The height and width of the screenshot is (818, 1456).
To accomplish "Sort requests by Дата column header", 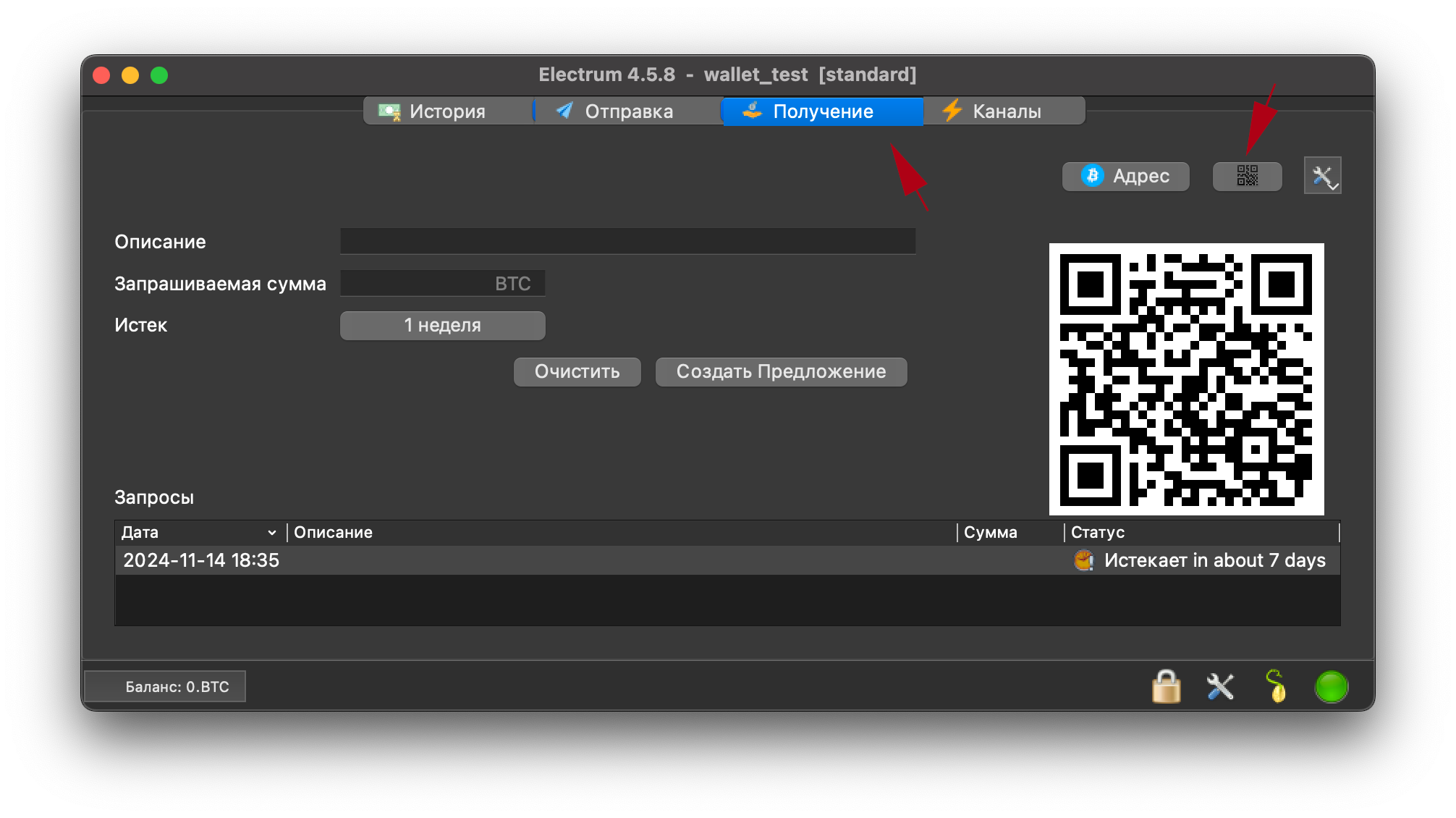I will tap(200, 533).
